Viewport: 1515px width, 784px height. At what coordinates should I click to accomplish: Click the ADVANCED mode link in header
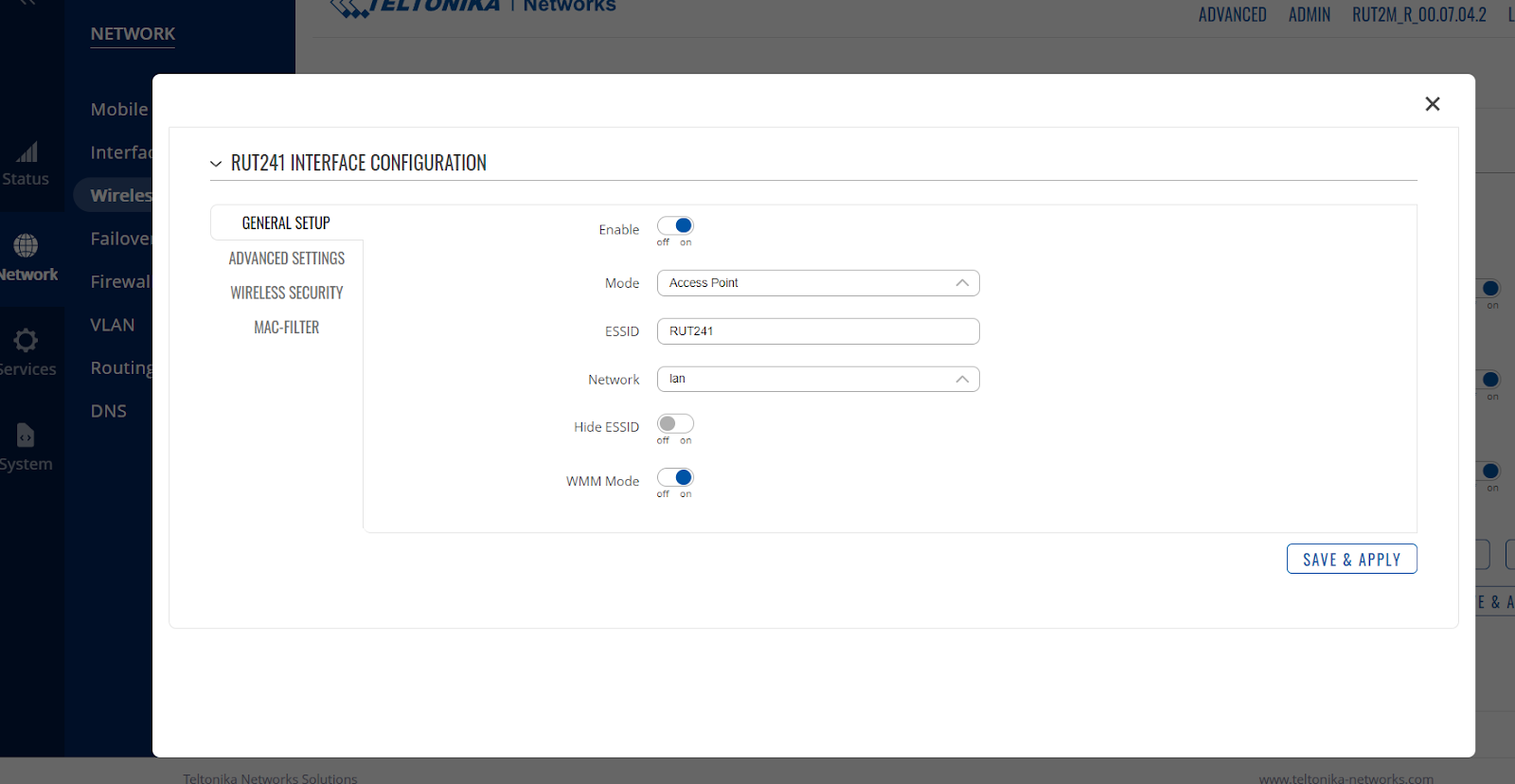(x=1232, y=14)
